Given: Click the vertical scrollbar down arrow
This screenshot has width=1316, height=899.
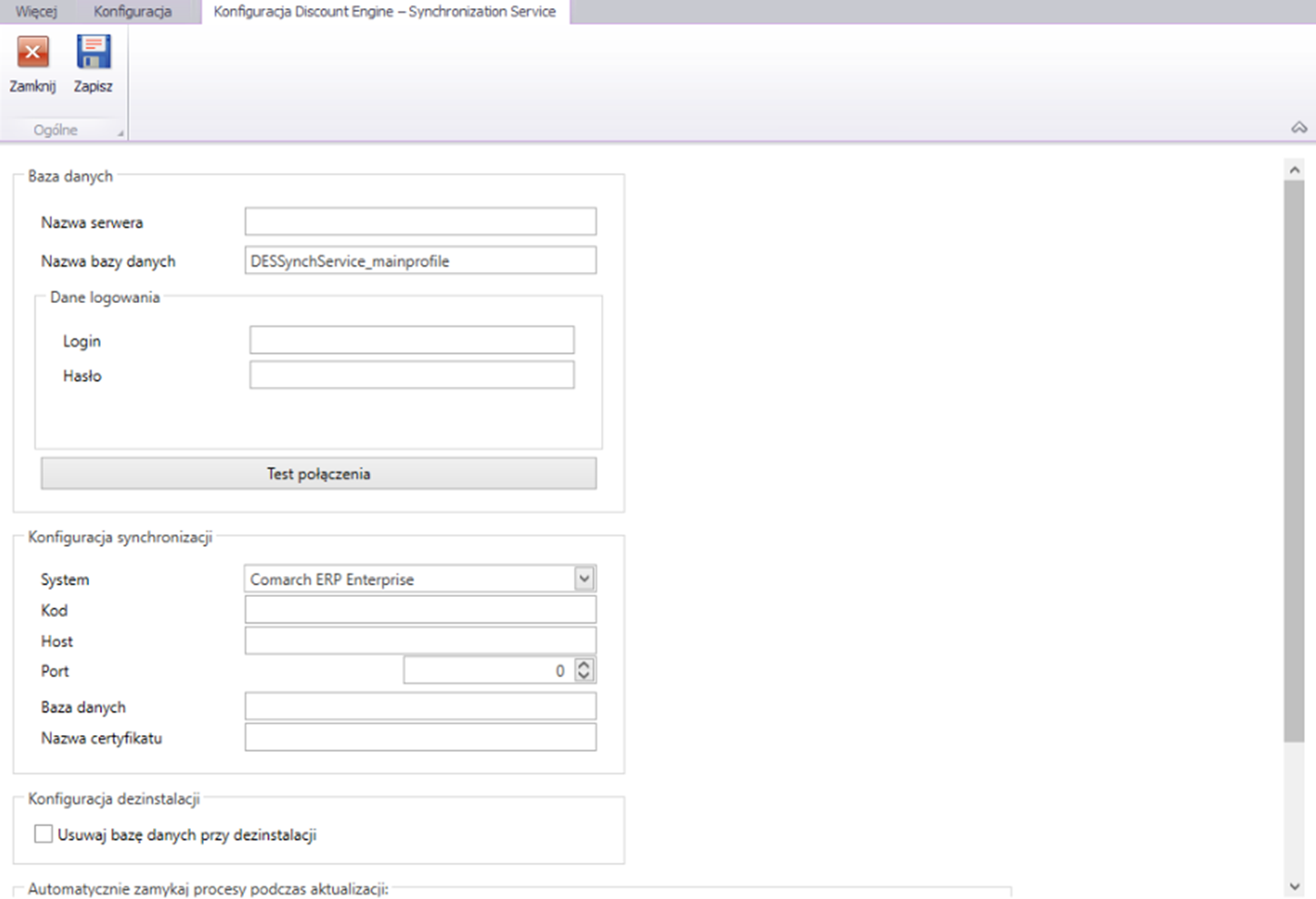Looking at the screenshot, I should (1294, 886).
